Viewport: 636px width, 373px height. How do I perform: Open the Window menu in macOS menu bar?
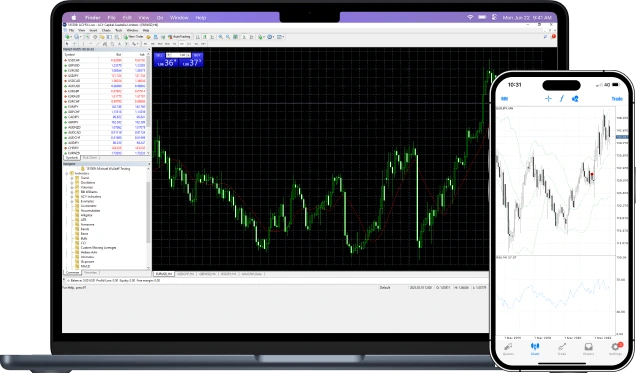pyautogui.click(x=179, y=18)
